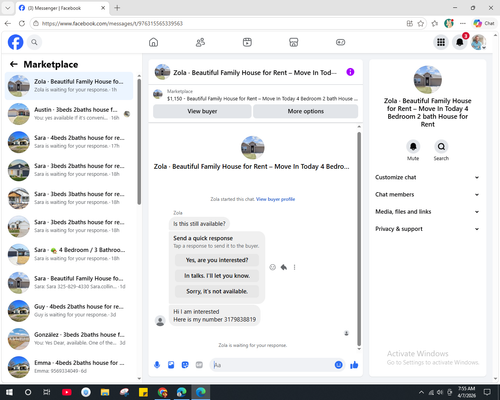Click the purple conversation info icon

click(350, 72)
